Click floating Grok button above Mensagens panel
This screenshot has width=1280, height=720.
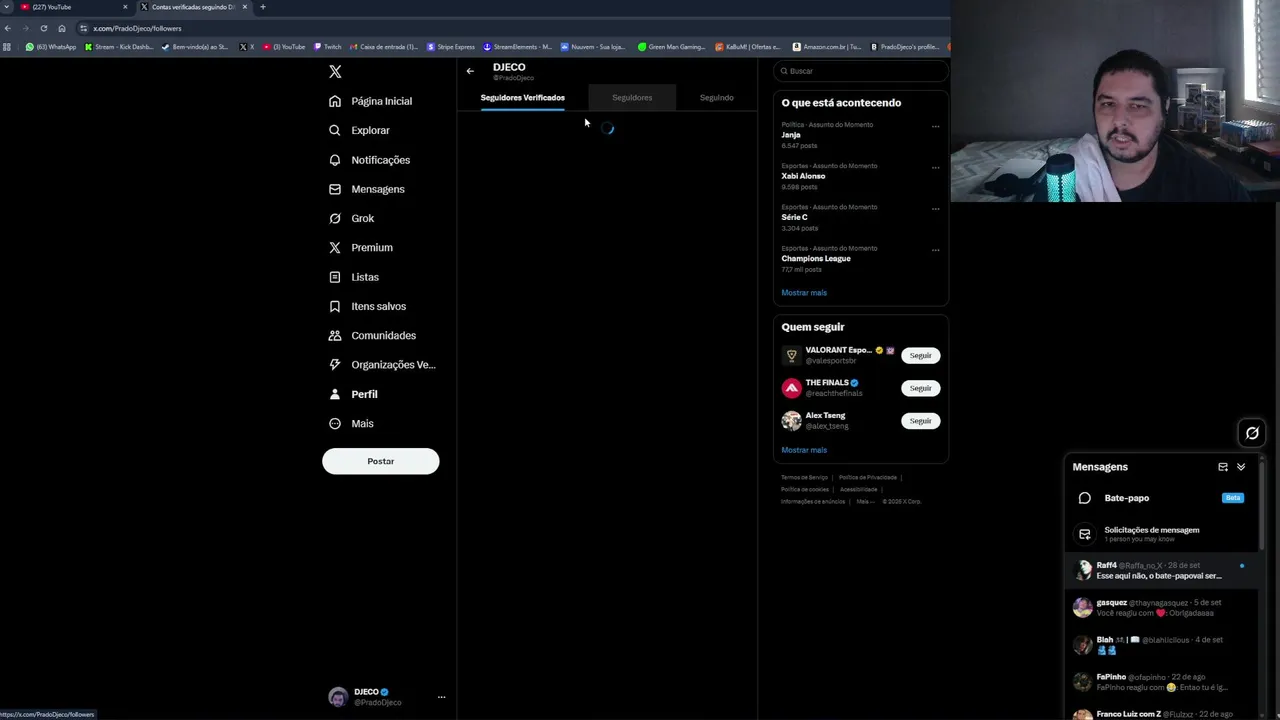click(1252, 433)
